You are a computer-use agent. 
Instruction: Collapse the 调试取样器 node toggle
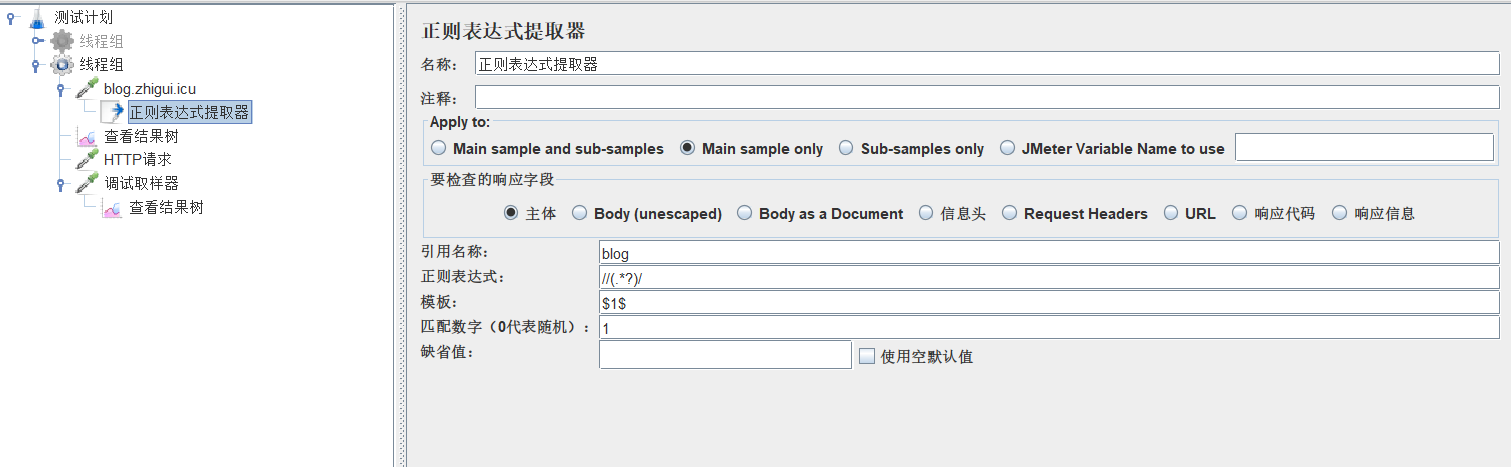tap(61, 184)
